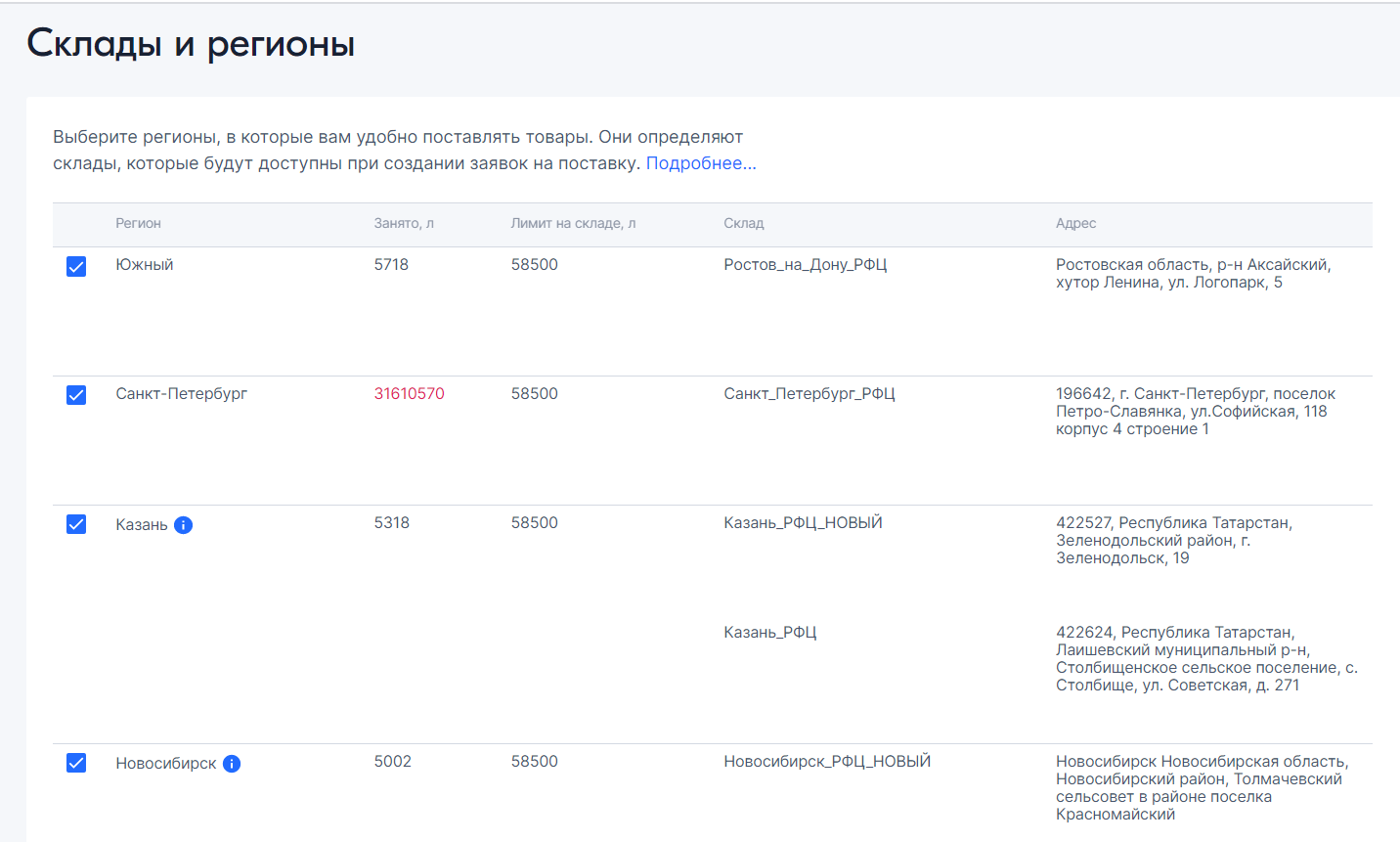
Task: Open the Подробнее... link
Action: point(701,163)
